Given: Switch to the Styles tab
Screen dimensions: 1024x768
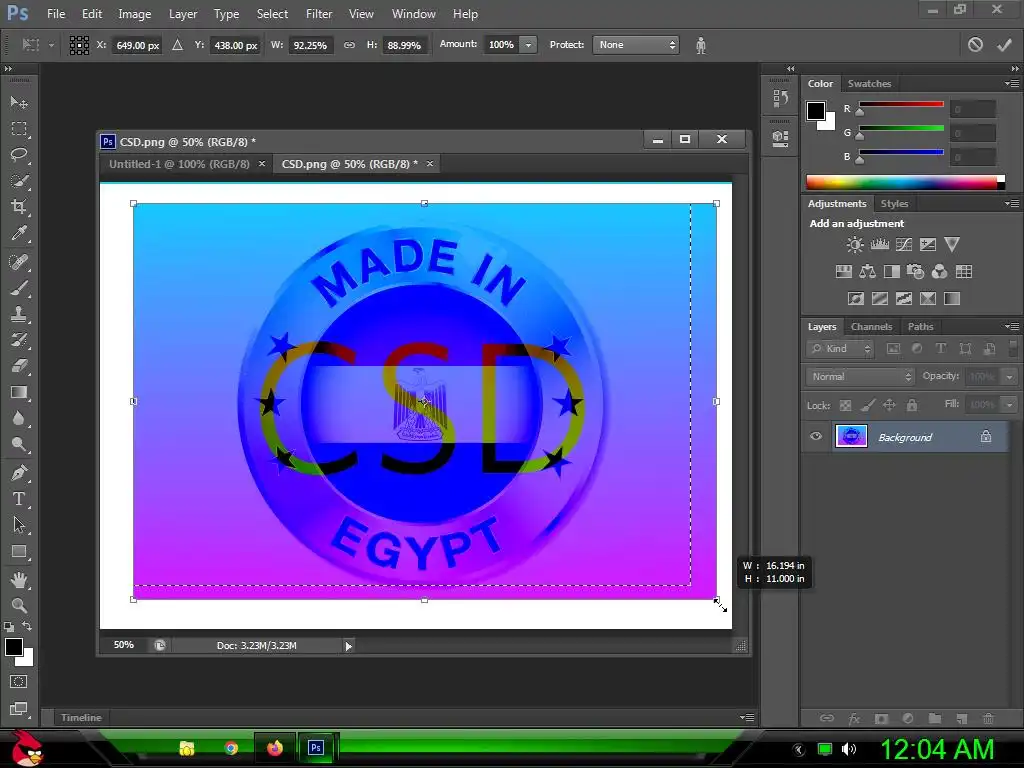Looking at the screenshot, I should (894, 204).
